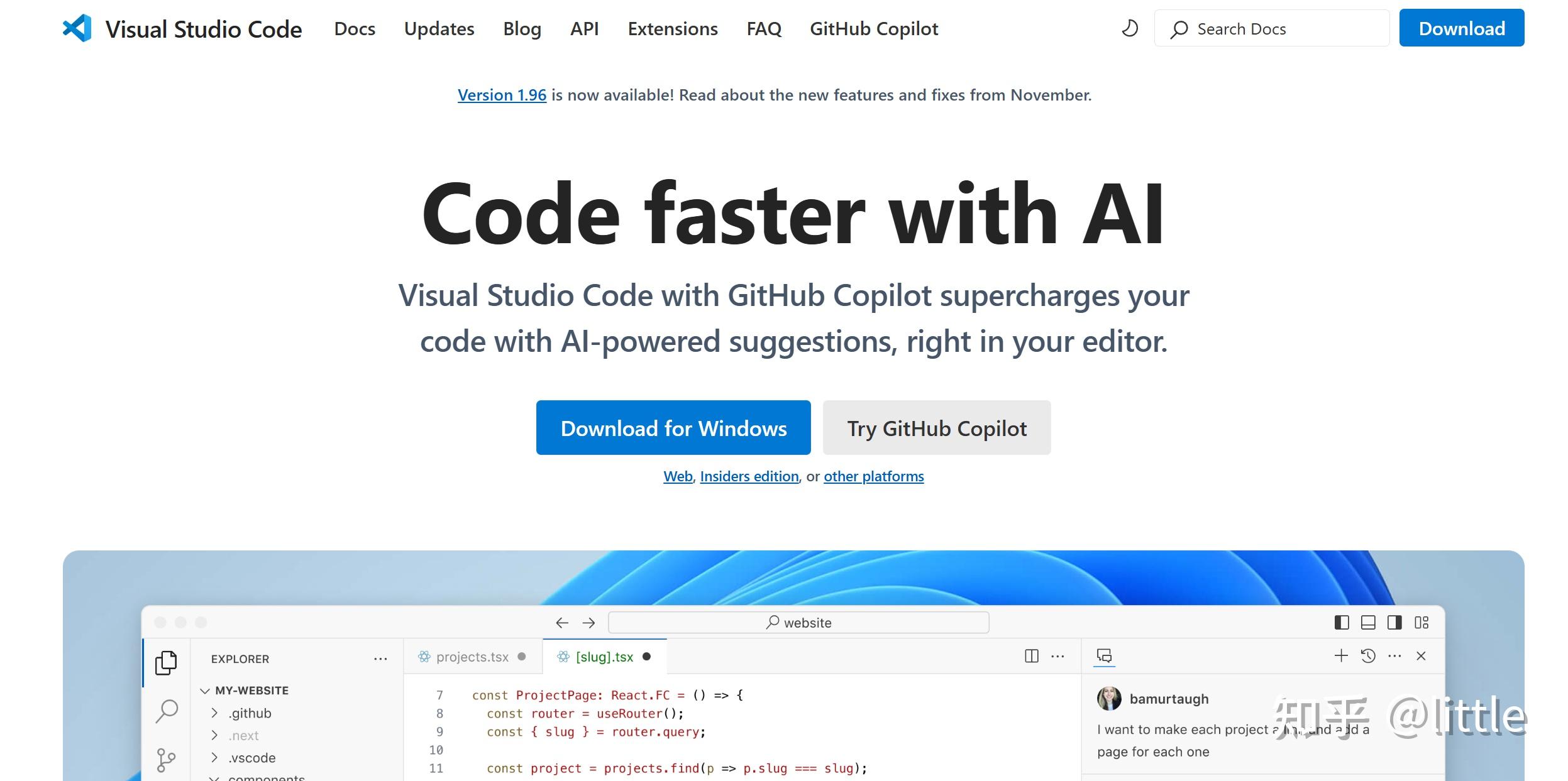This screenshot has width=1568, height=781.
Task: Toggle dark theme with moon icon
Action: 1130,28
